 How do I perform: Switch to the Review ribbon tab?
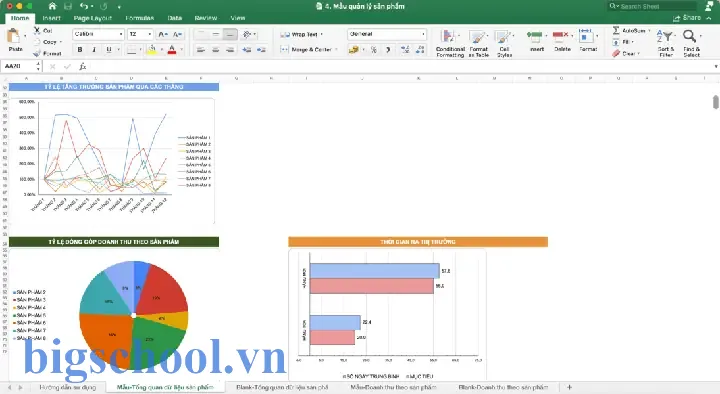205,18
